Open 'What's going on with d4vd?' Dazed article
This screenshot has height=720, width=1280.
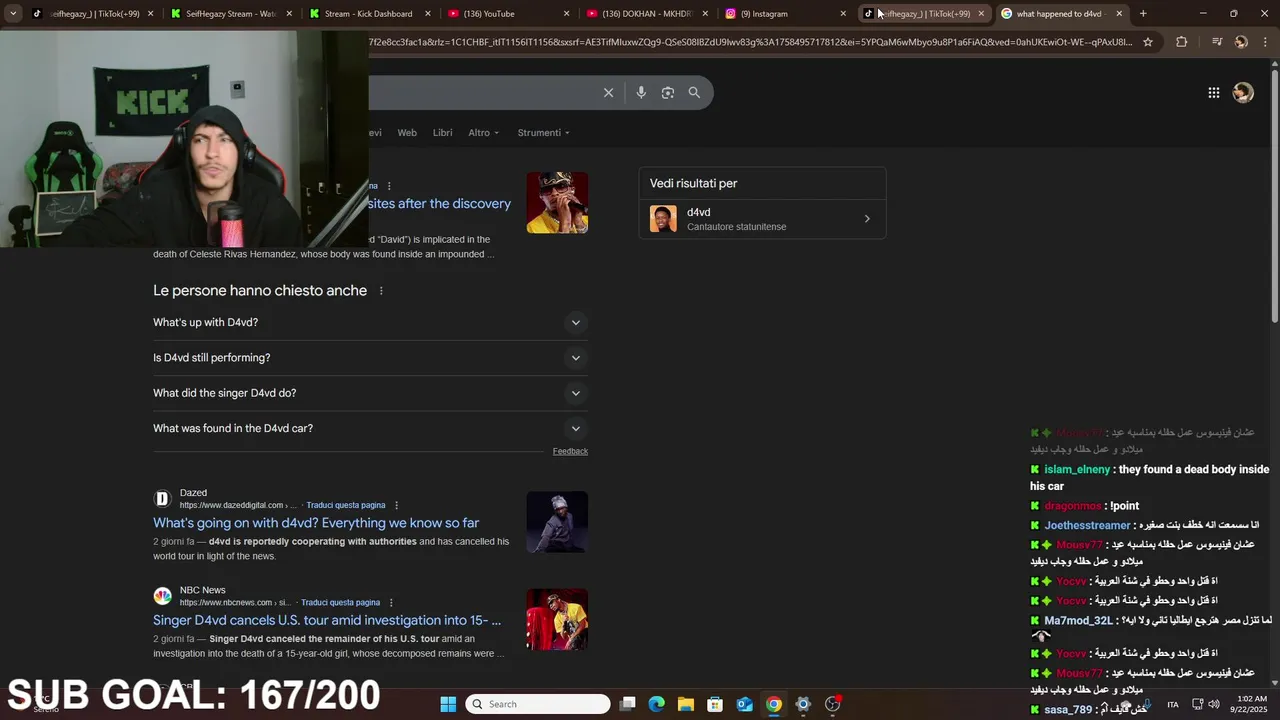(x=316, y=523)
